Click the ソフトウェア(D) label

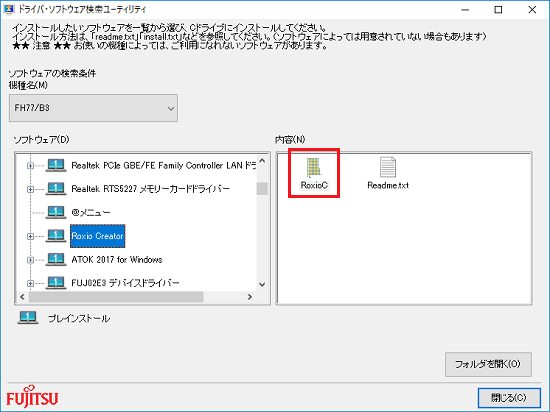click(x=41, y=140)
